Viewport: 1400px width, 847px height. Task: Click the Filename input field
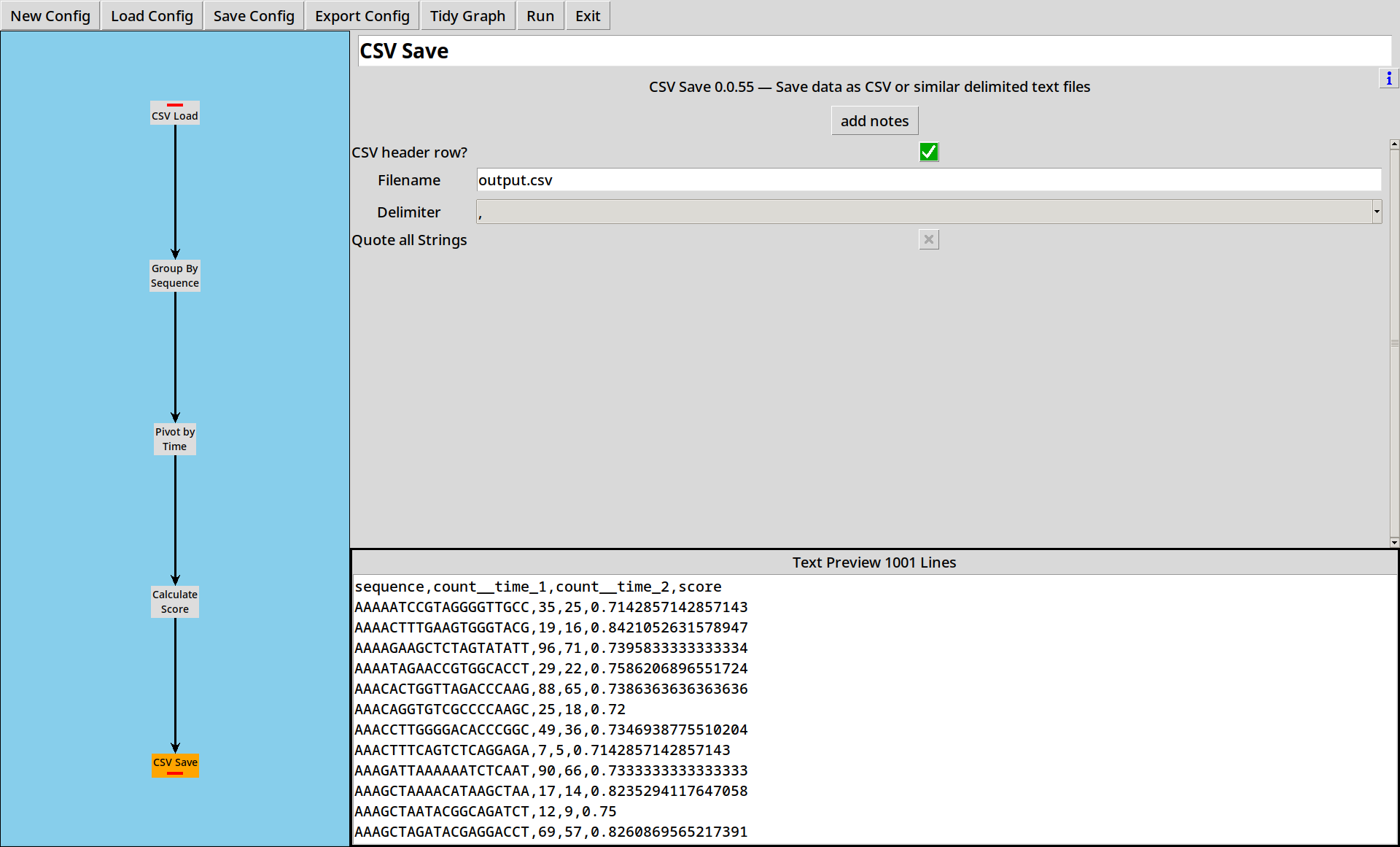928,180
